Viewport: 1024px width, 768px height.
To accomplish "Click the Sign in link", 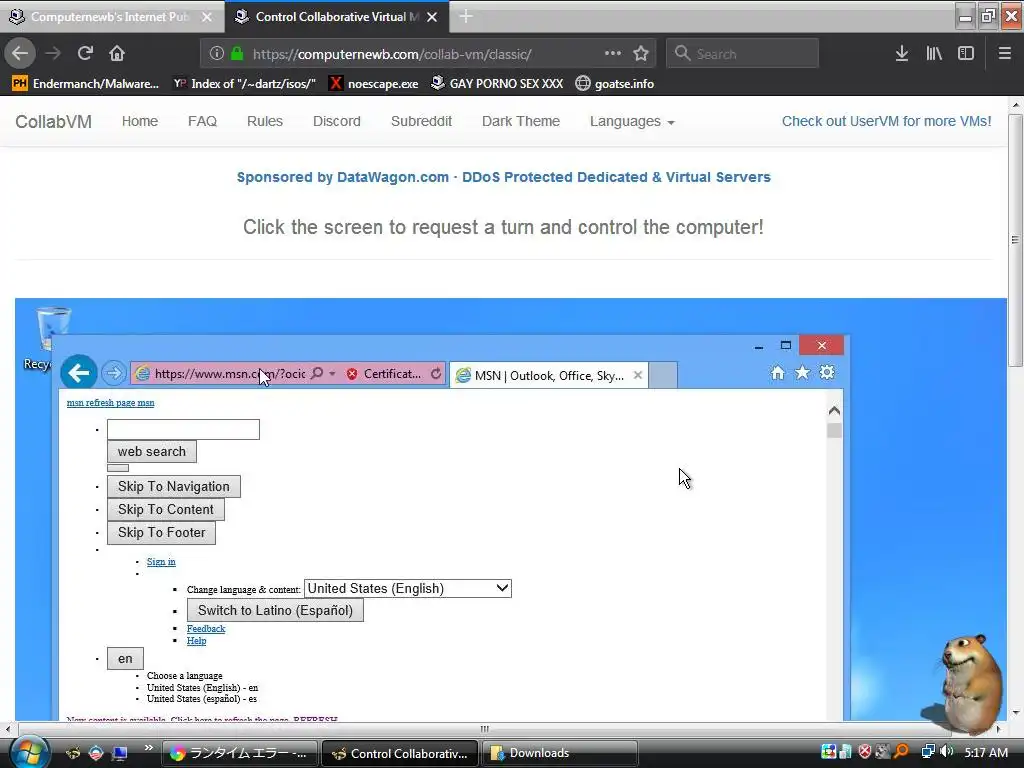I will [x=161, y=562].
